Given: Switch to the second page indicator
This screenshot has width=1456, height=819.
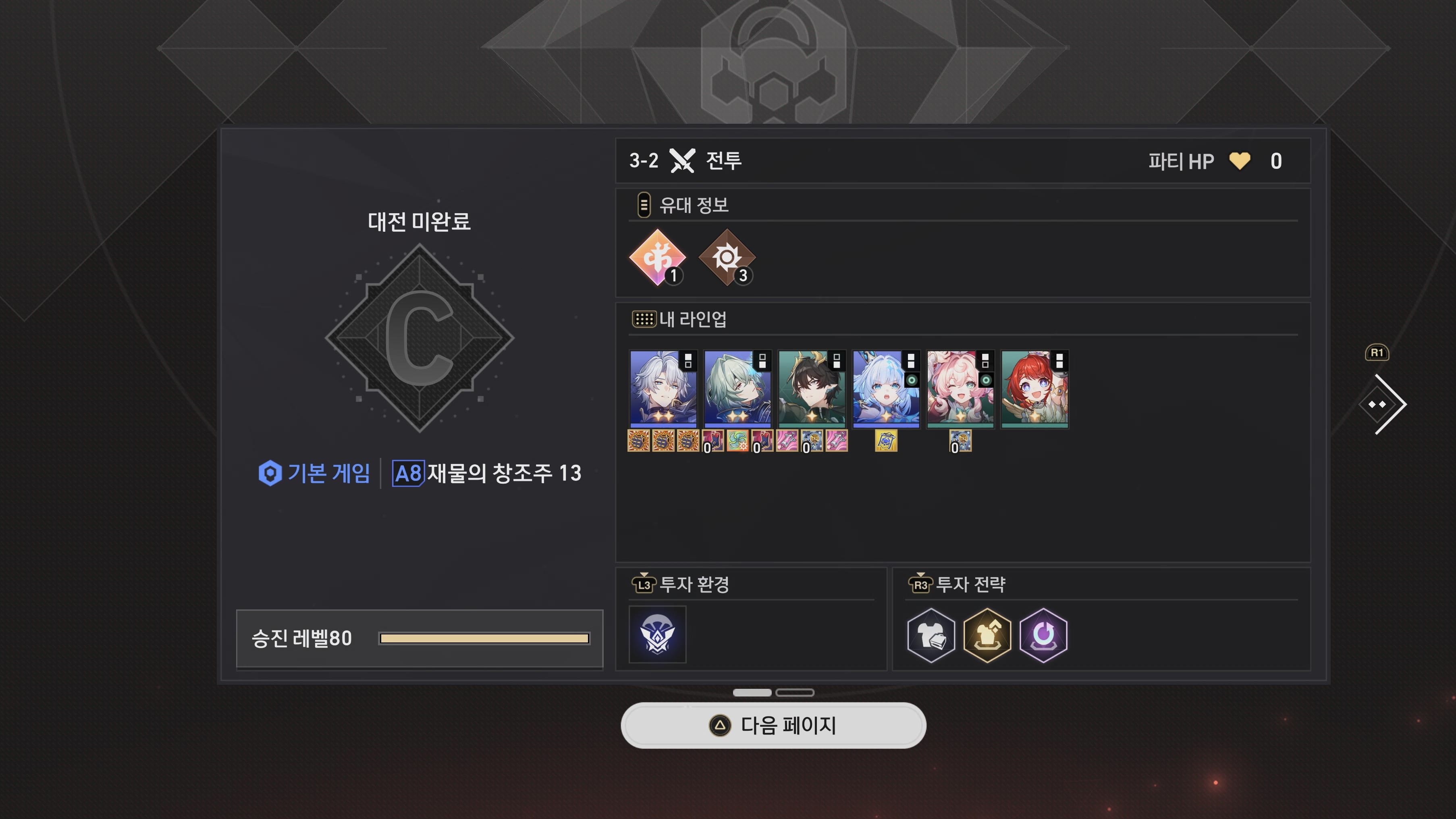Looking at the screenshot, I should (795, 692).
